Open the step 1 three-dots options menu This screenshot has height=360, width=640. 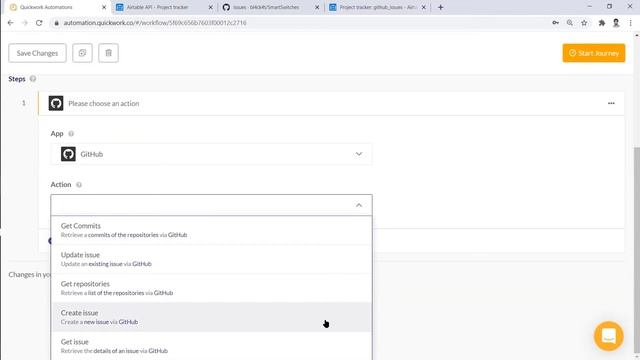point(611,103)
